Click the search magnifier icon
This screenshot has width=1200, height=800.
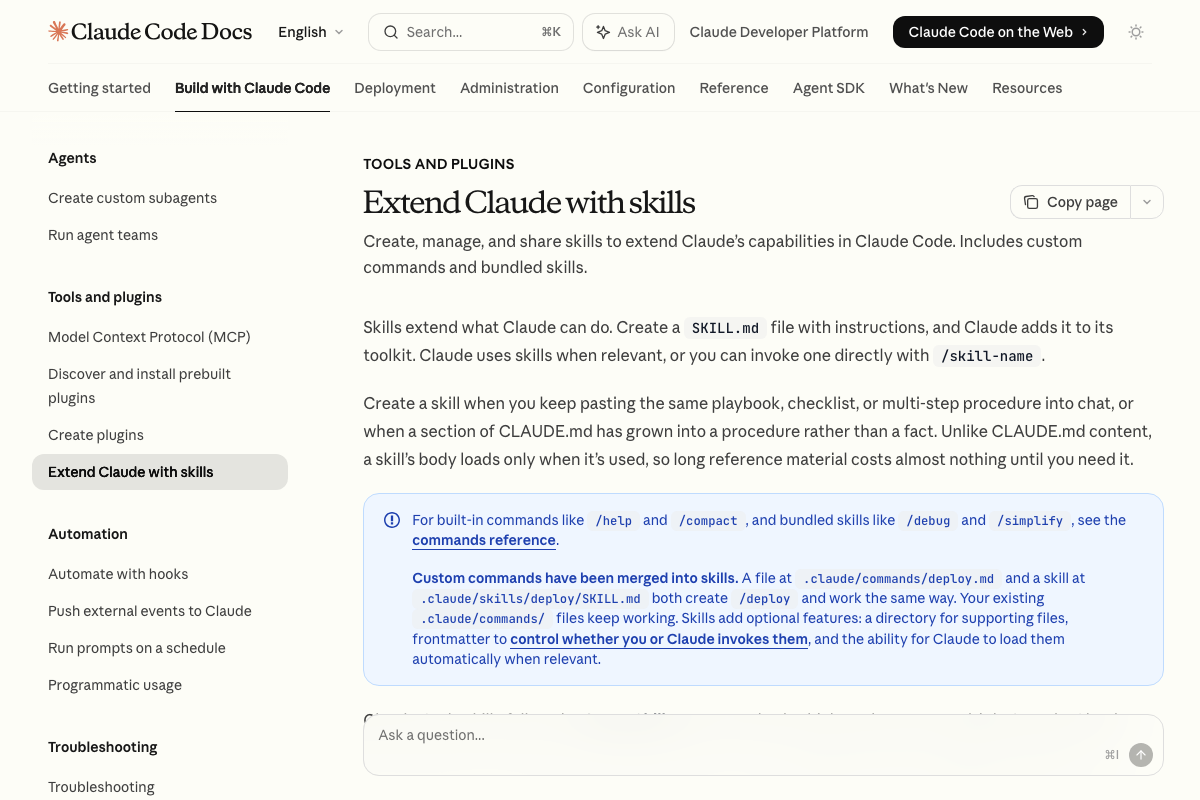391,31
